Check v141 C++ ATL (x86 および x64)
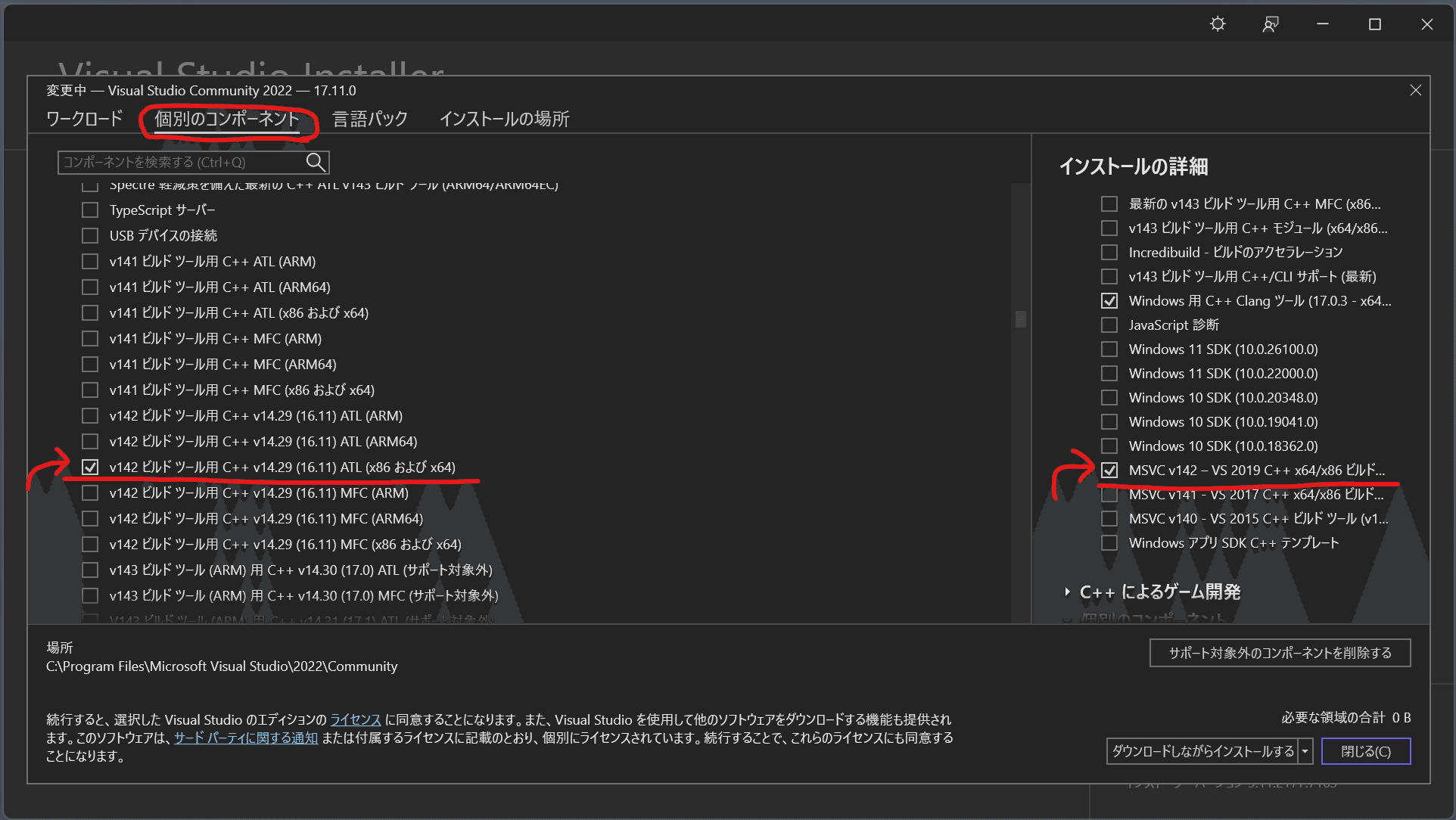The width and height of the screenshot is (1456, 820). [x=90, y=312]
